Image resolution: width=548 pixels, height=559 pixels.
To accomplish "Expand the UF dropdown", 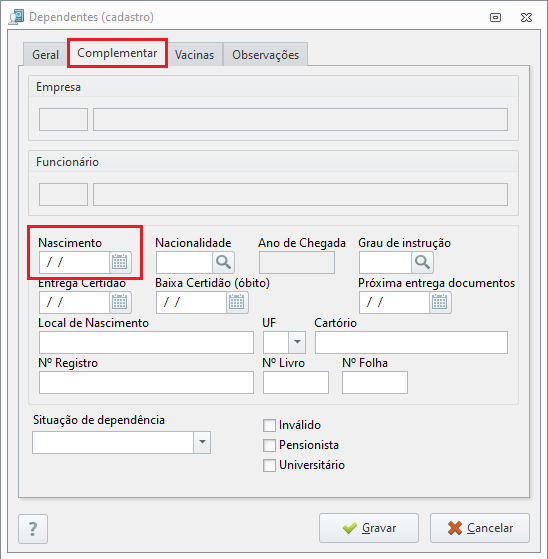I will pyautogui.click(x=297, y=342).
